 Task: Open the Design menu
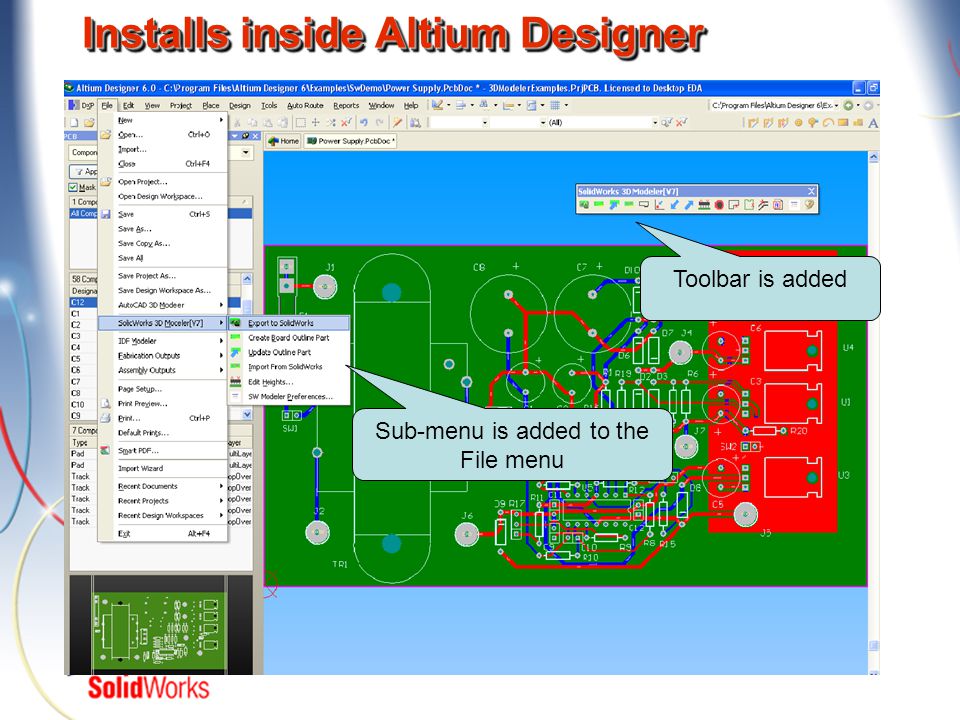240,105
